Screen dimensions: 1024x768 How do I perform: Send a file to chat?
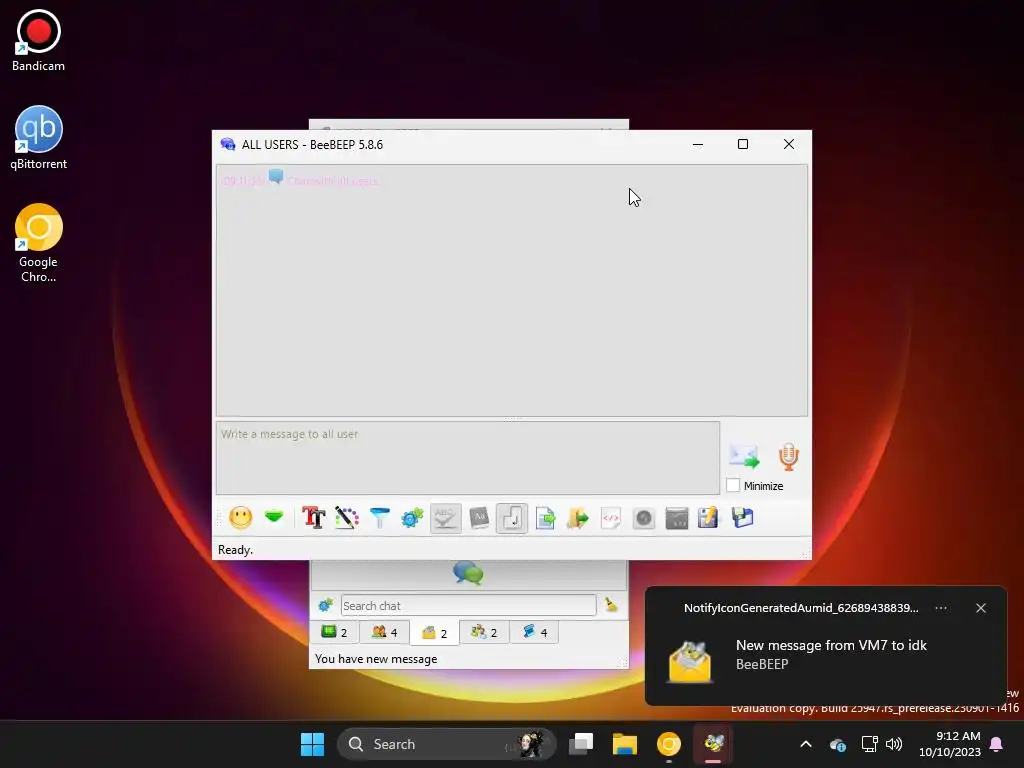tap(545, 518)
